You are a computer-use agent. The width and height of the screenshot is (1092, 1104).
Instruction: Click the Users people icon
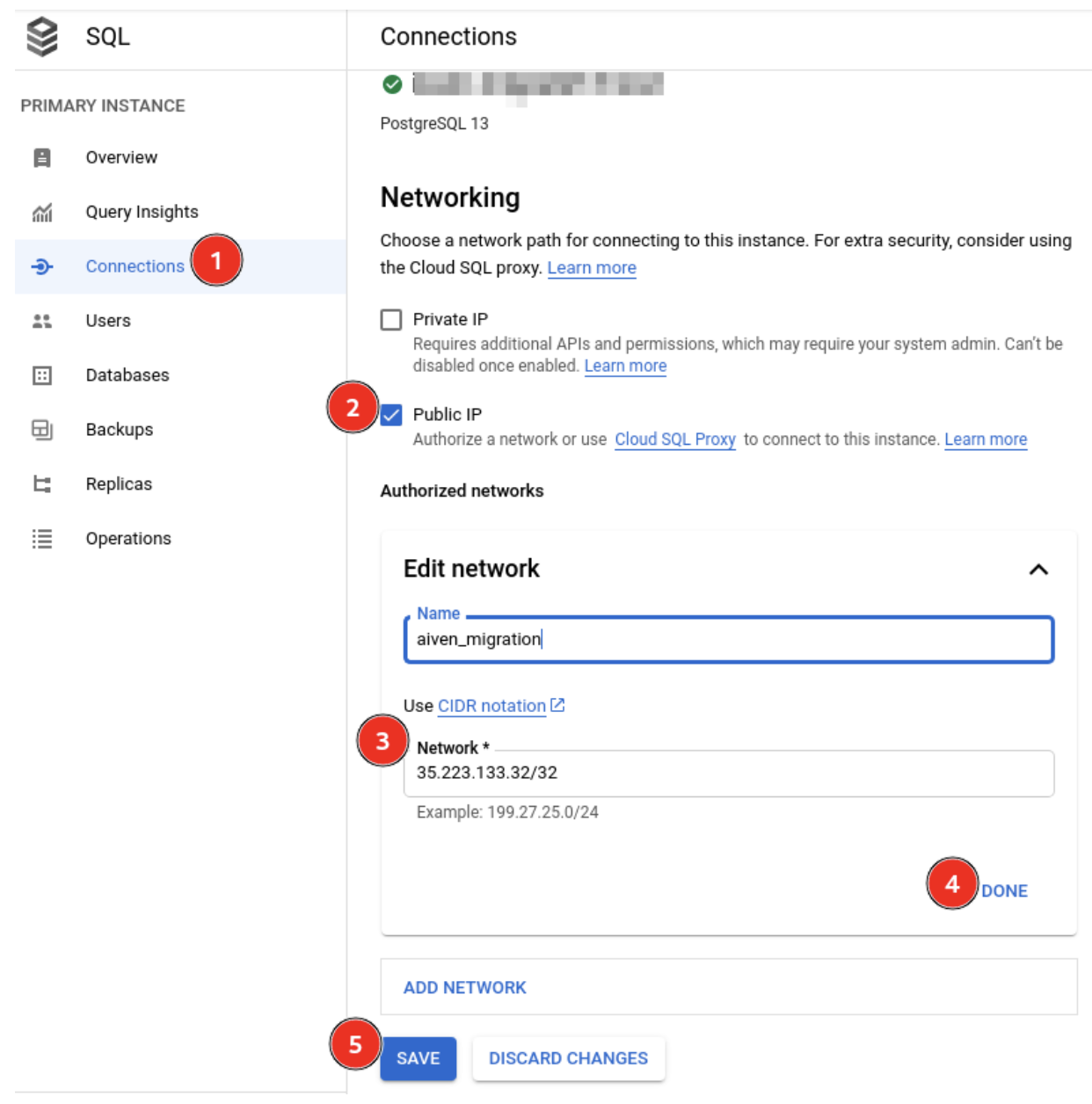click(x=43, y=320)
